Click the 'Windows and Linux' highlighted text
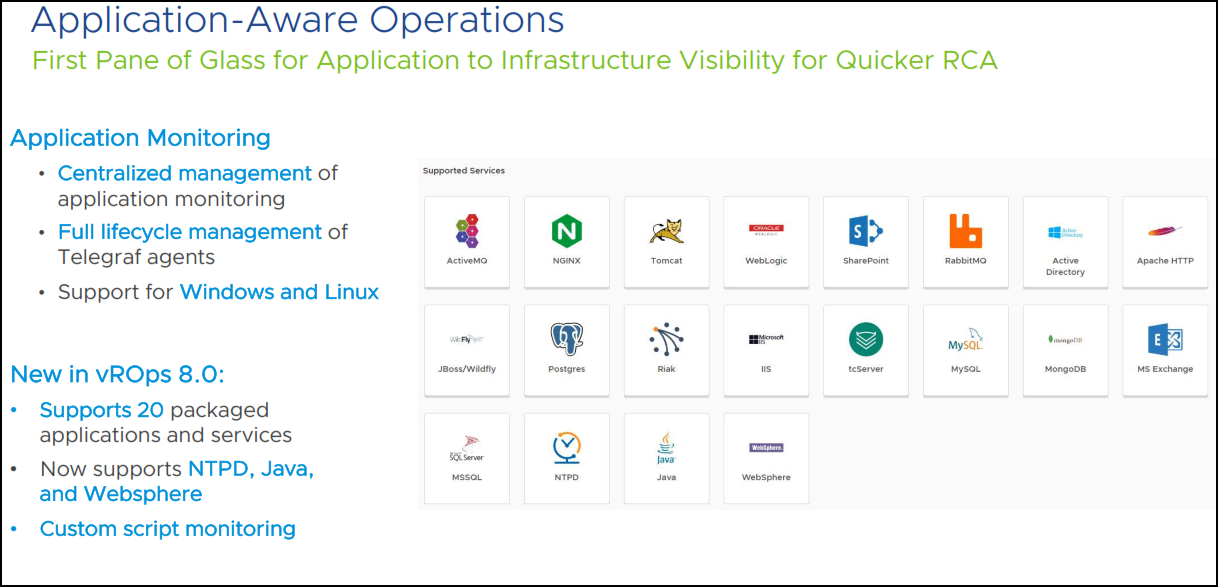Image resolution: width=1218 pixels, height=587 pixels. [279, 292]
